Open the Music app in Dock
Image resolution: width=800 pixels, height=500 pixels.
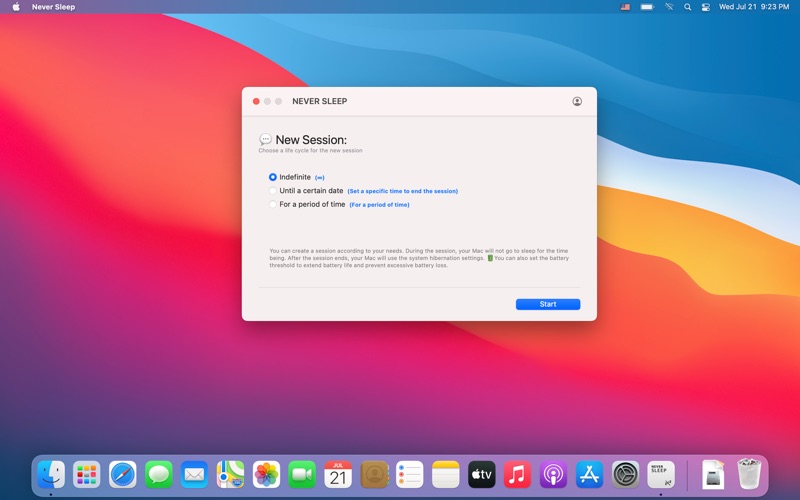click(x=517, y=474)
